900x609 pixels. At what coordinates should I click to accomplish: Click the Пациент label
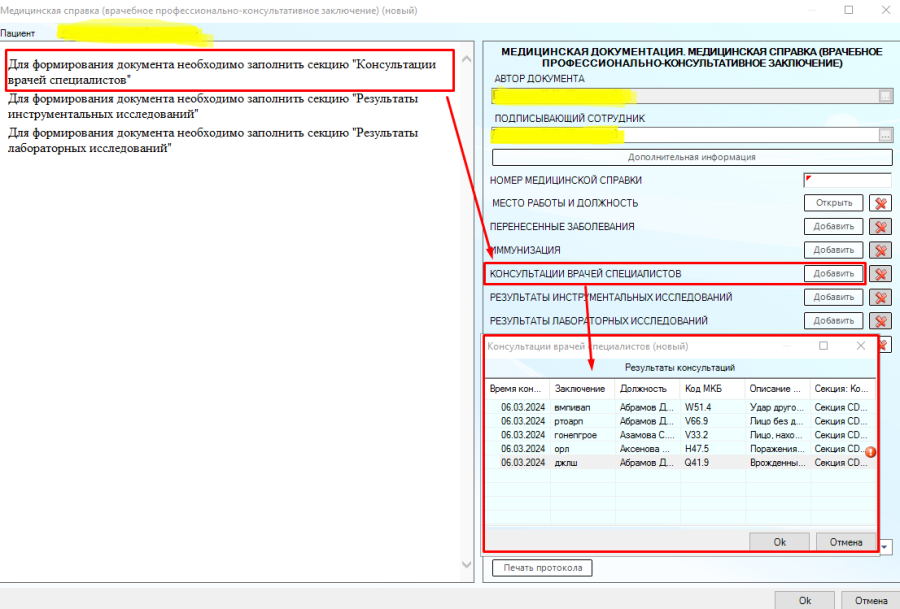click(18, 33)
